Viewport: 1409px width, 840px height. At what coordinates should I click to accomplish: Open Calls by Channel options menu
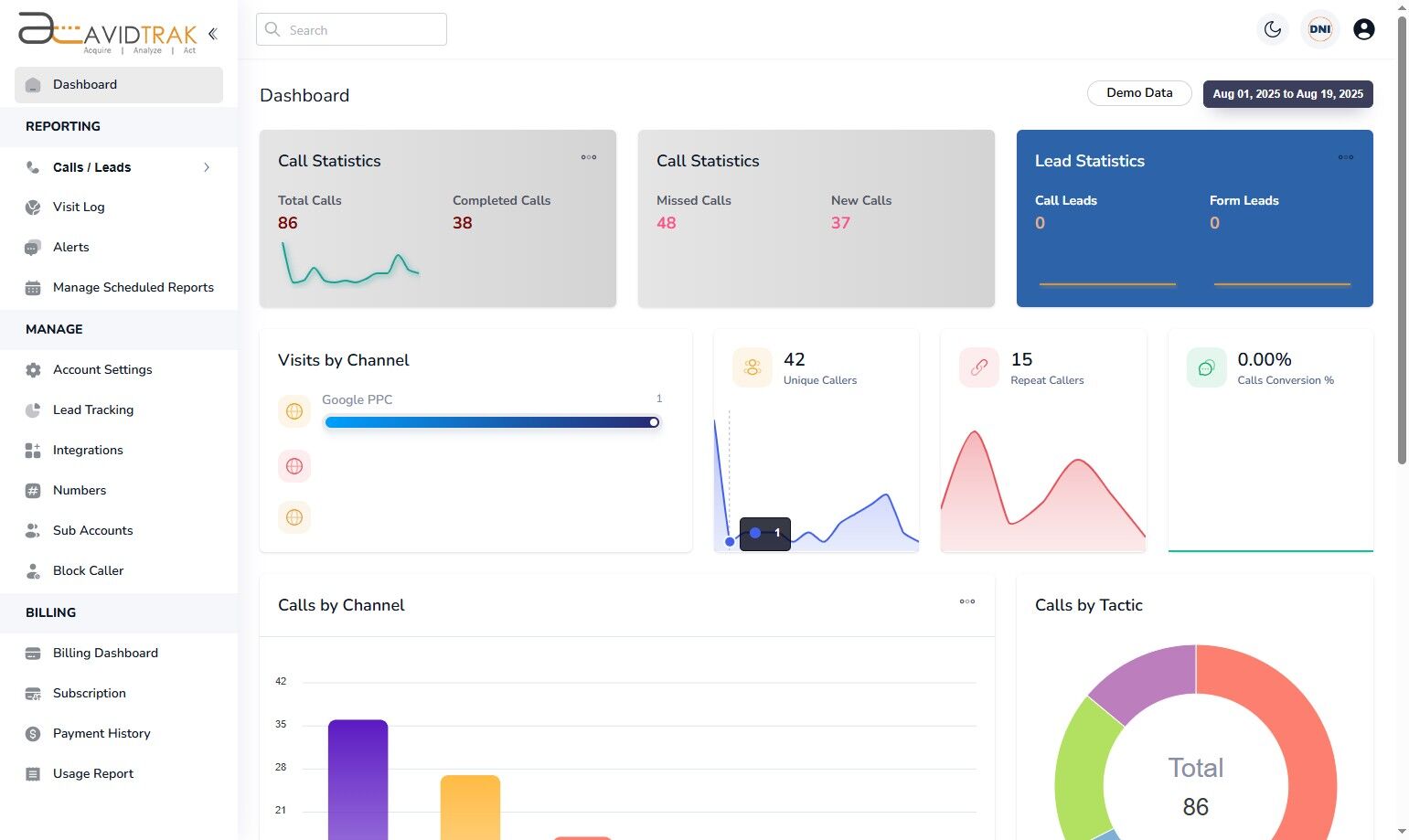pyautogui.click(x=967, y=601)
